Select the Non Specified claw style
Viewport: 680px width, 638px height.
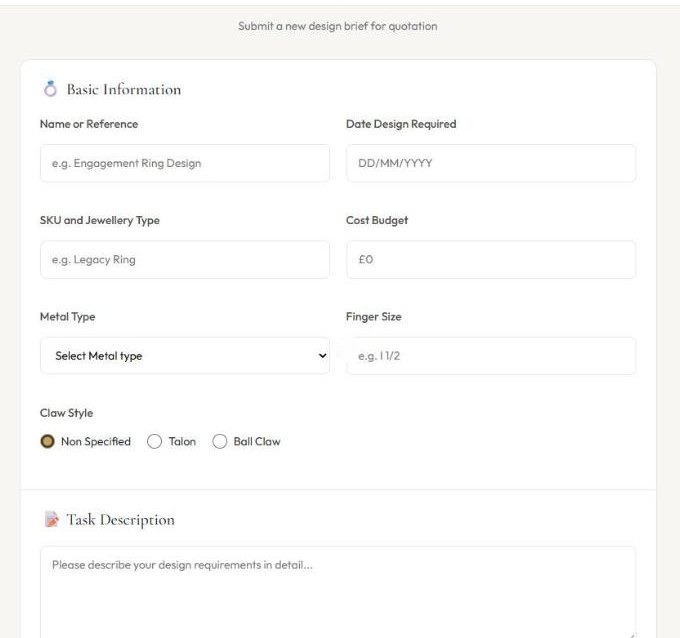47,442
